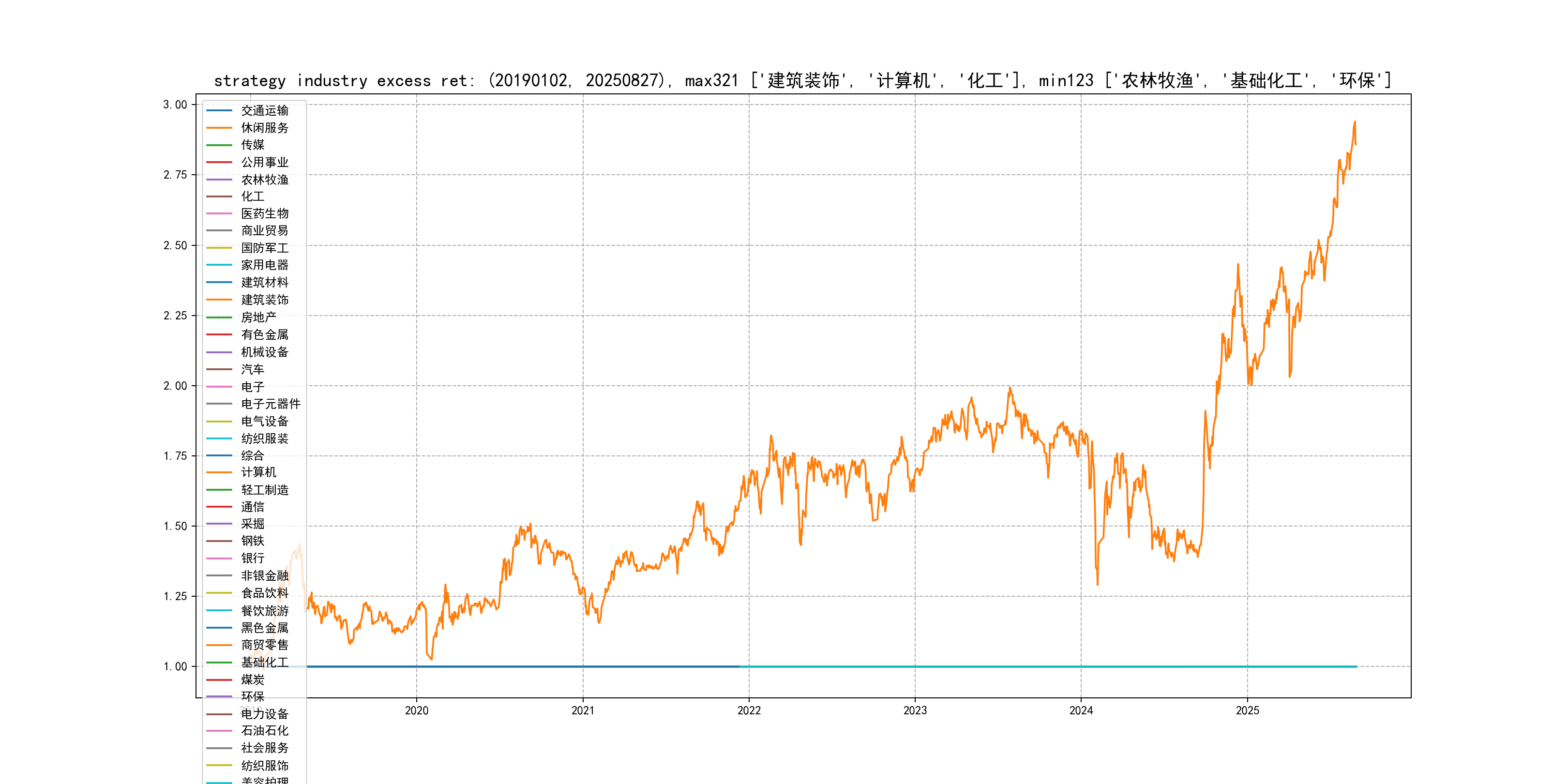Click the chart title text

802,80
